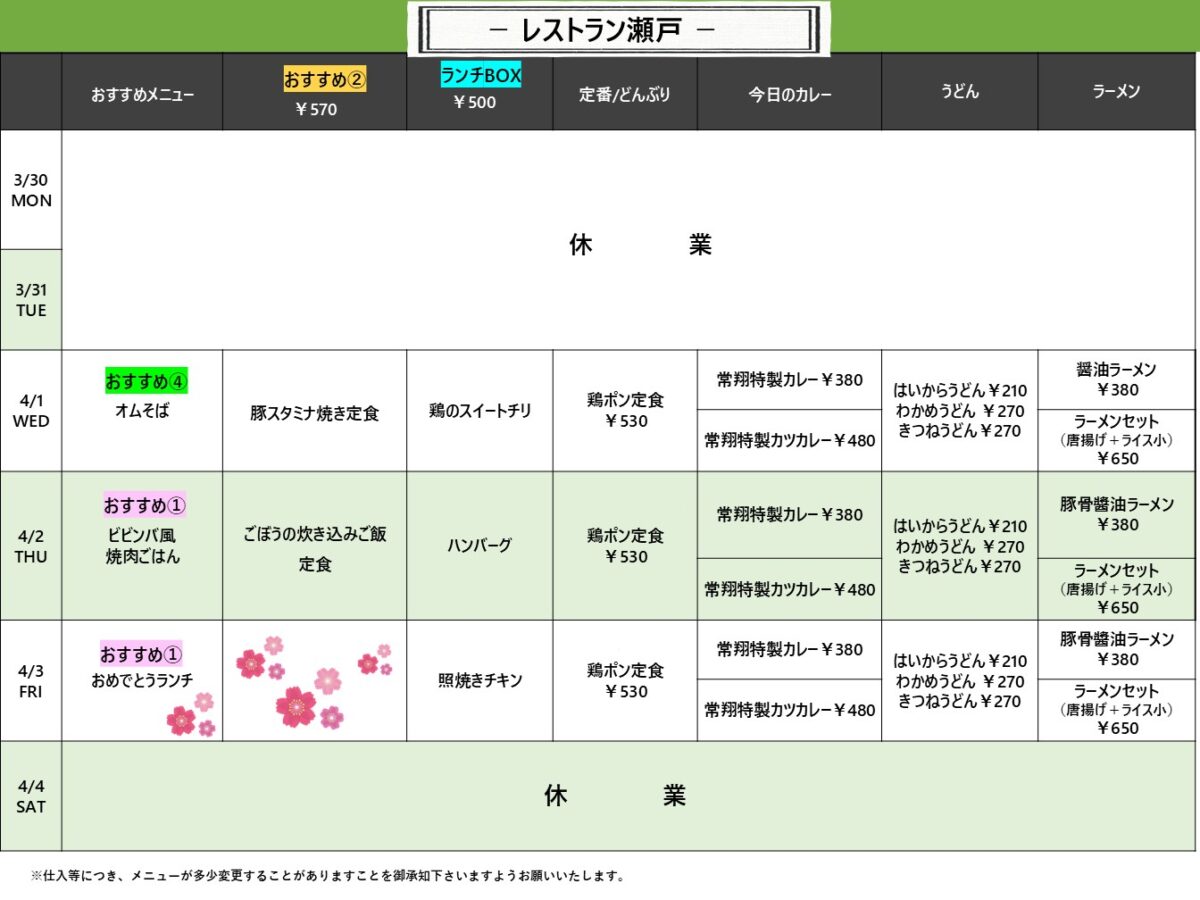Select the cyan ランチBOX header label
Image resolution: width=1200 pixels, height=900 pixels.
(x=481, y=75)
